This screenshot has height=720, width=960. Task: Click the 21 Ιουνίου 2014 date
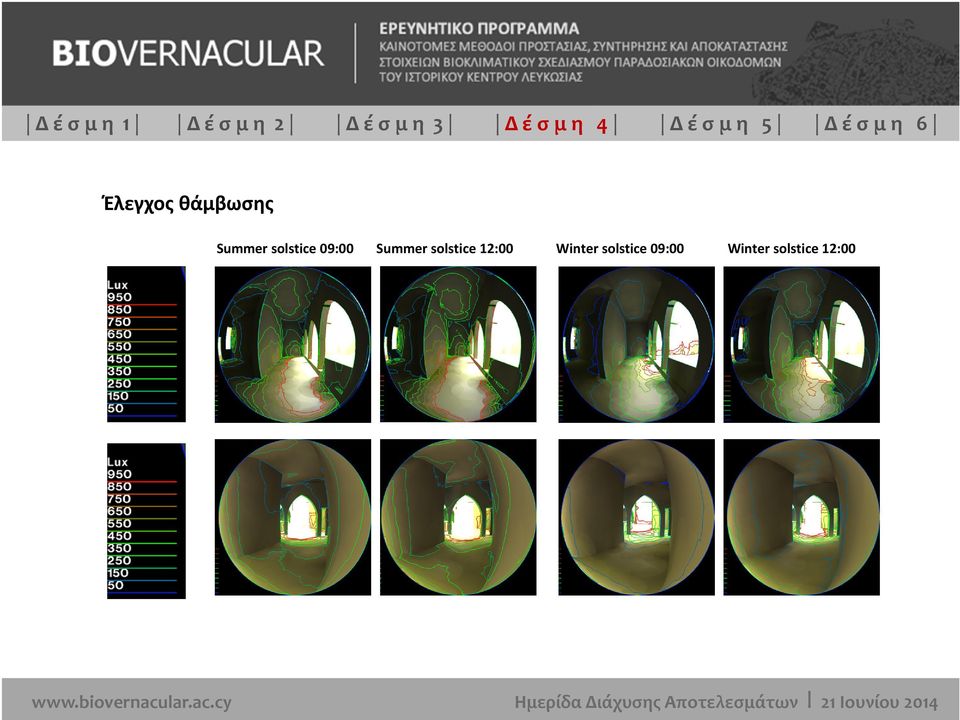879,702
